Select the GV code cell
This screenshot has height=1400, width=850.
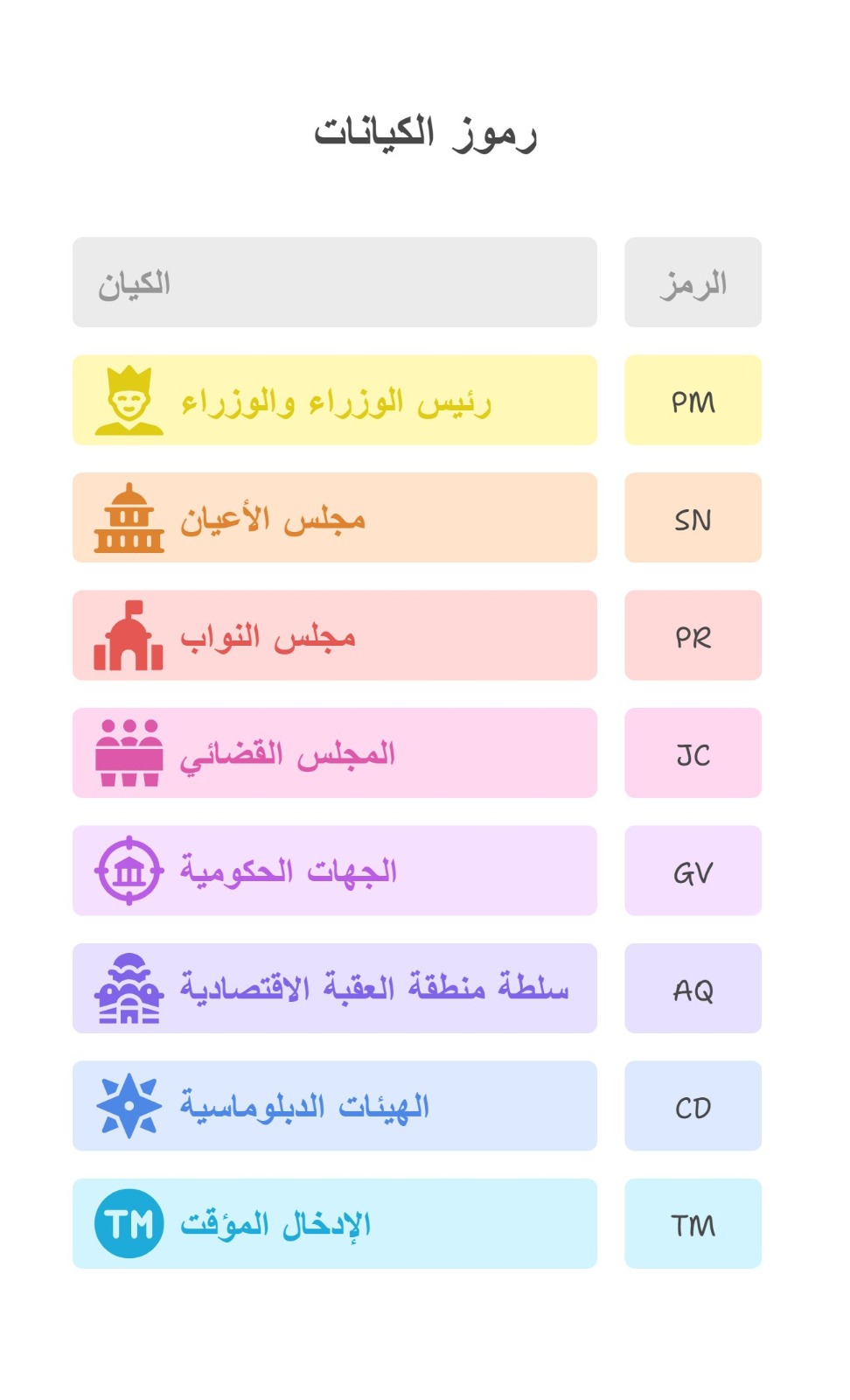point(693,871)
